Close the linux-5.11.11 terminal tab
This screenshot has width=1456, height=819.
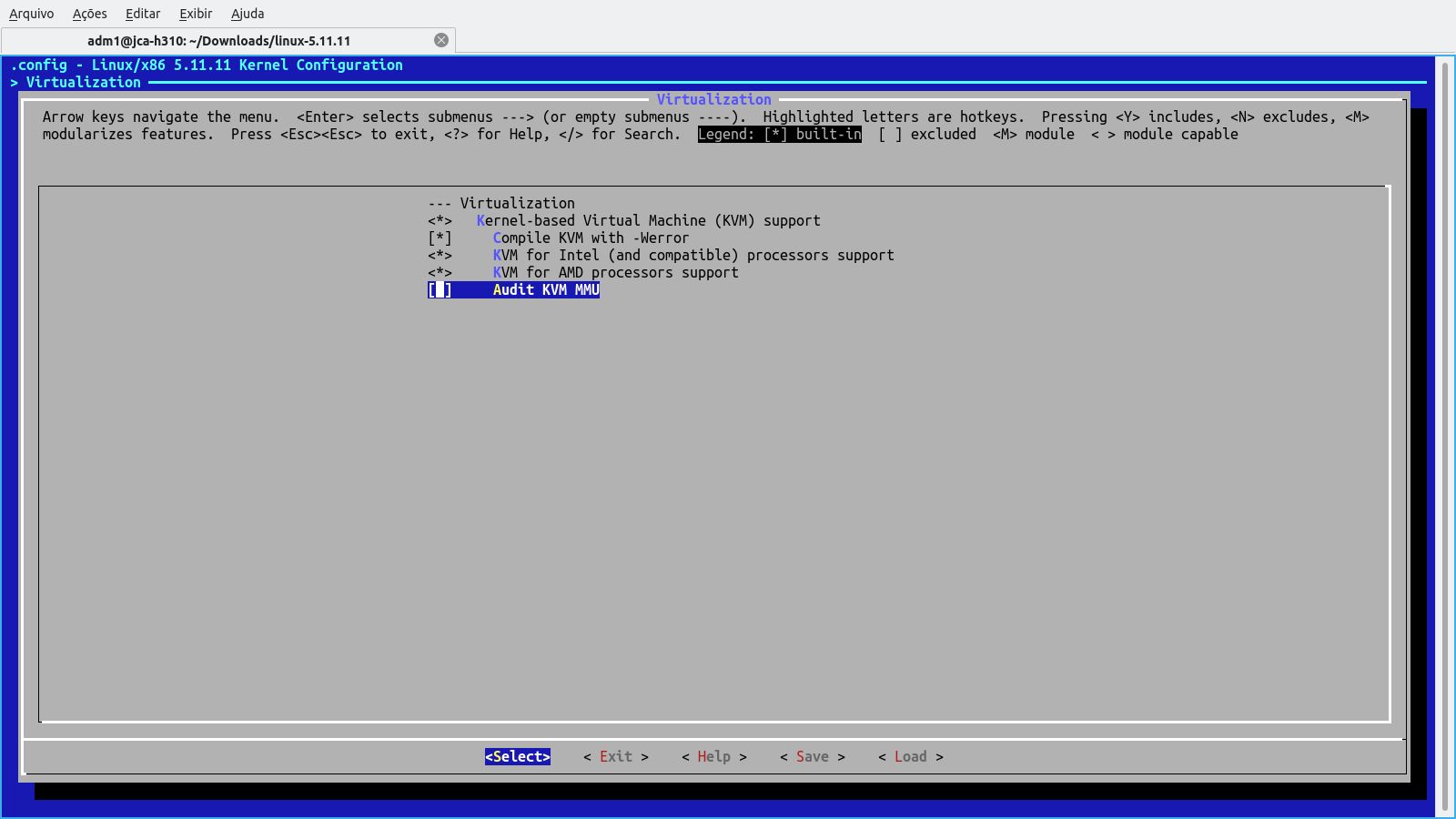click(x=441, y=40)
